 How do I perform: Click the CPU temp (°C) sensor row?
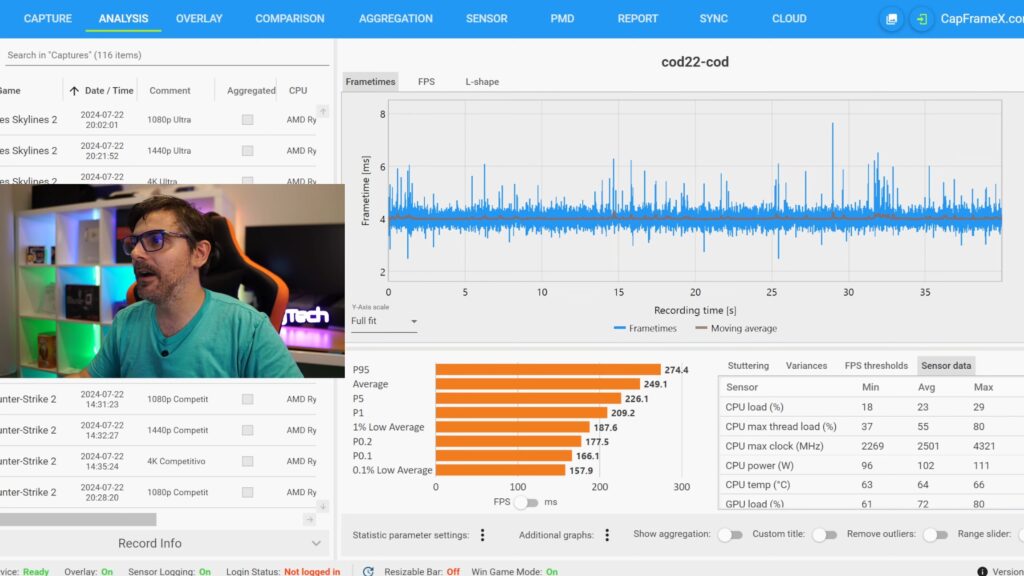coord(871,485)
